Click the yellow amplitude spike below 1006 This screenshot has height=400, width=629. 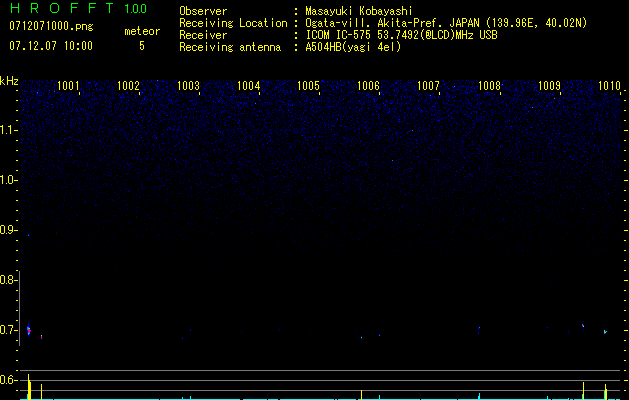pos(361,394)
